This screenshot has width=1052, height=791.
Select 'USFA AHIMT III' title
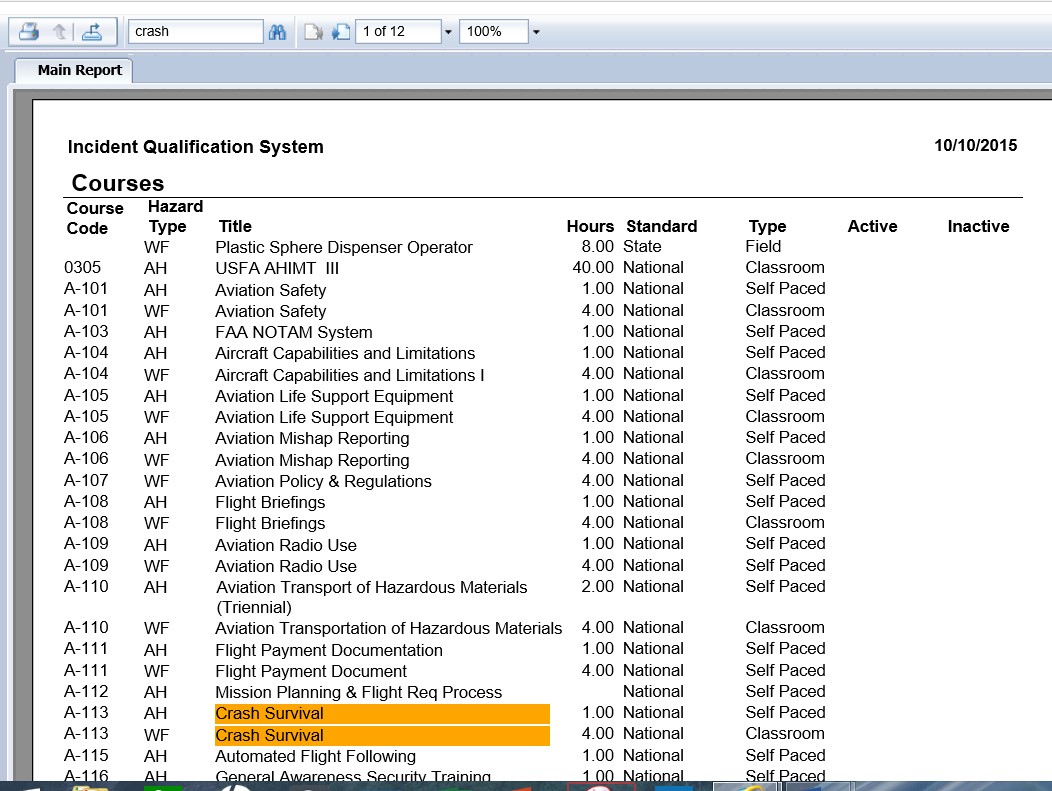[x=277, y=268]
